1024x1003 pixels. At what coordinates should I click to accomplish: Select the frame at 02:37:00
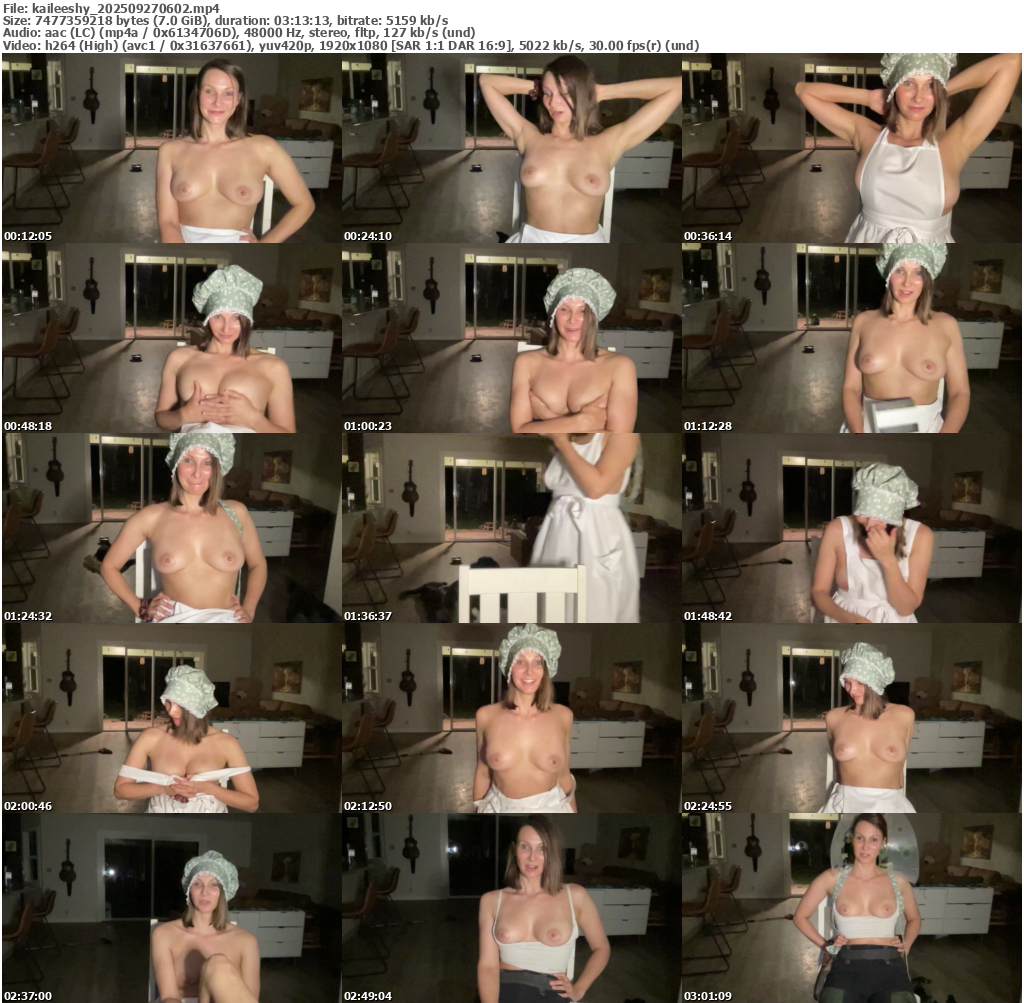(171, 908)
